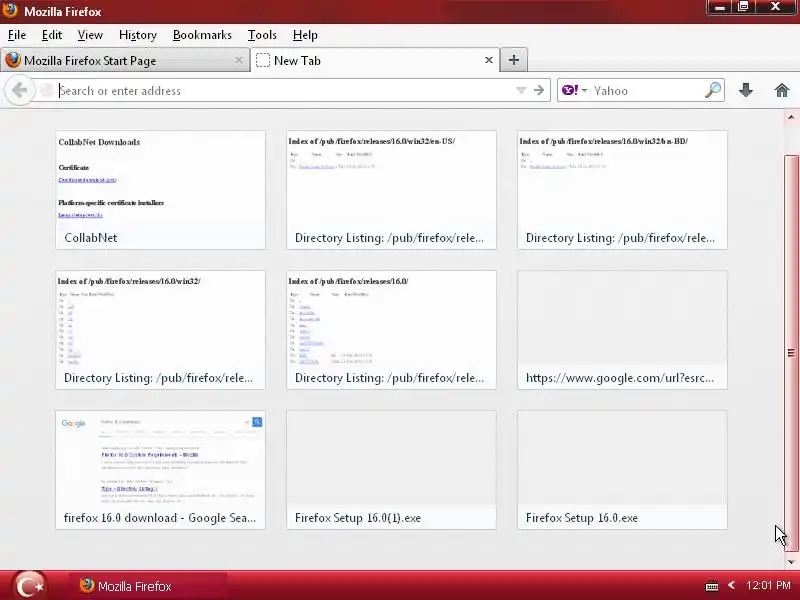This screenshot has width=800, height=600.
Task: Click the Go arrow in address bar
Action: pyautogui.click(x=539, y=90)
